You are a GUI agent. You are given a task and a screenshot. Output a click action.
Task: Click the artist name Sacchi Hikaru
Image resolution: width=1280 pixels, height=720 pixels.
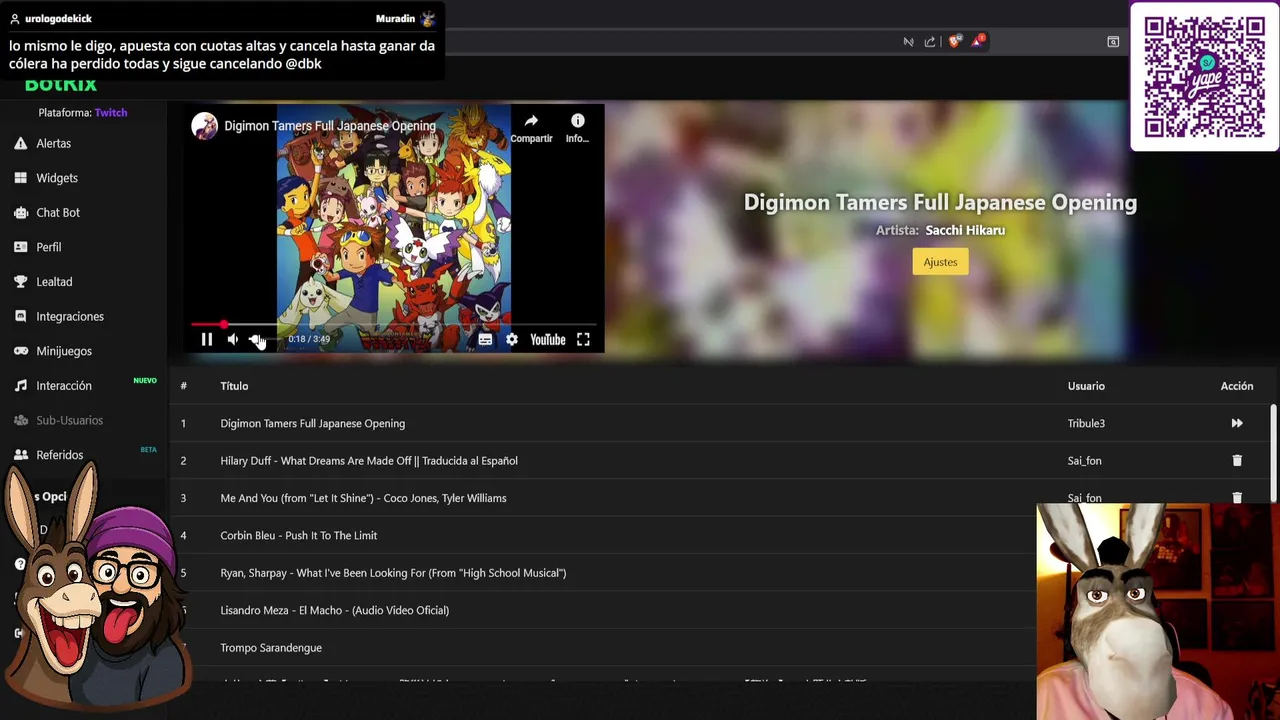pos(965,230)
